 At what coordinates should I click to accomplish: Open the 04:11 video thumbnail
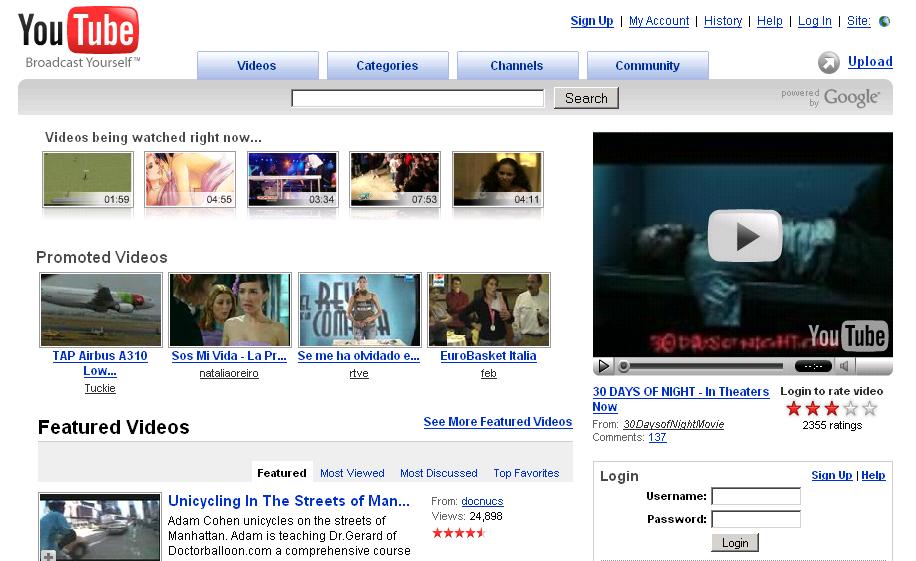498,179
